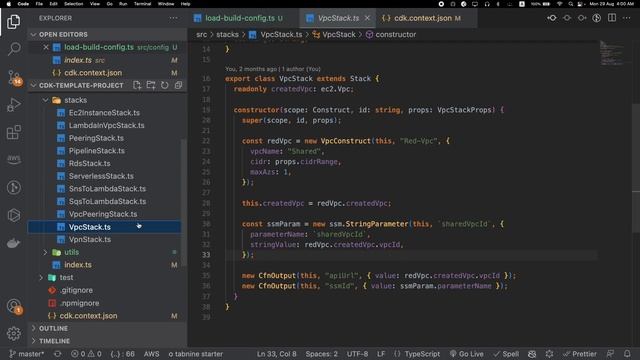The image size is (640, 360).
Task: Click constructor in the breadcrumb
Action: click(x=396, y=35)
